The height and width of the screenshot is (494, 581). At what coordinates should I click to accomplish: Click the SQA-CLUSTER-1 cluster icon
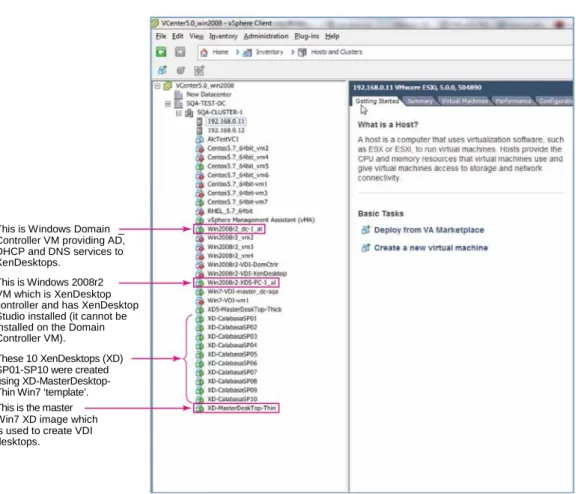[189, 113]
